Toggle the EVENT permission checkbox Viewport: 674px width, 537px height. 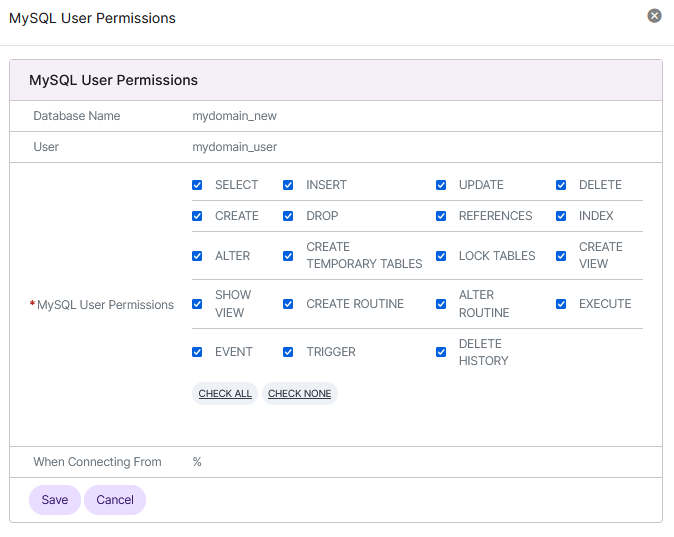[197, 352]
